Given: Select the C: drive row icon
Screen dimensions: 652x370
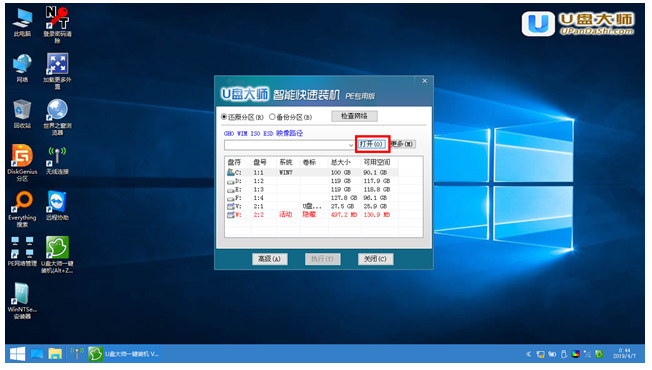Looking at the screenshot, I should 231,172.
